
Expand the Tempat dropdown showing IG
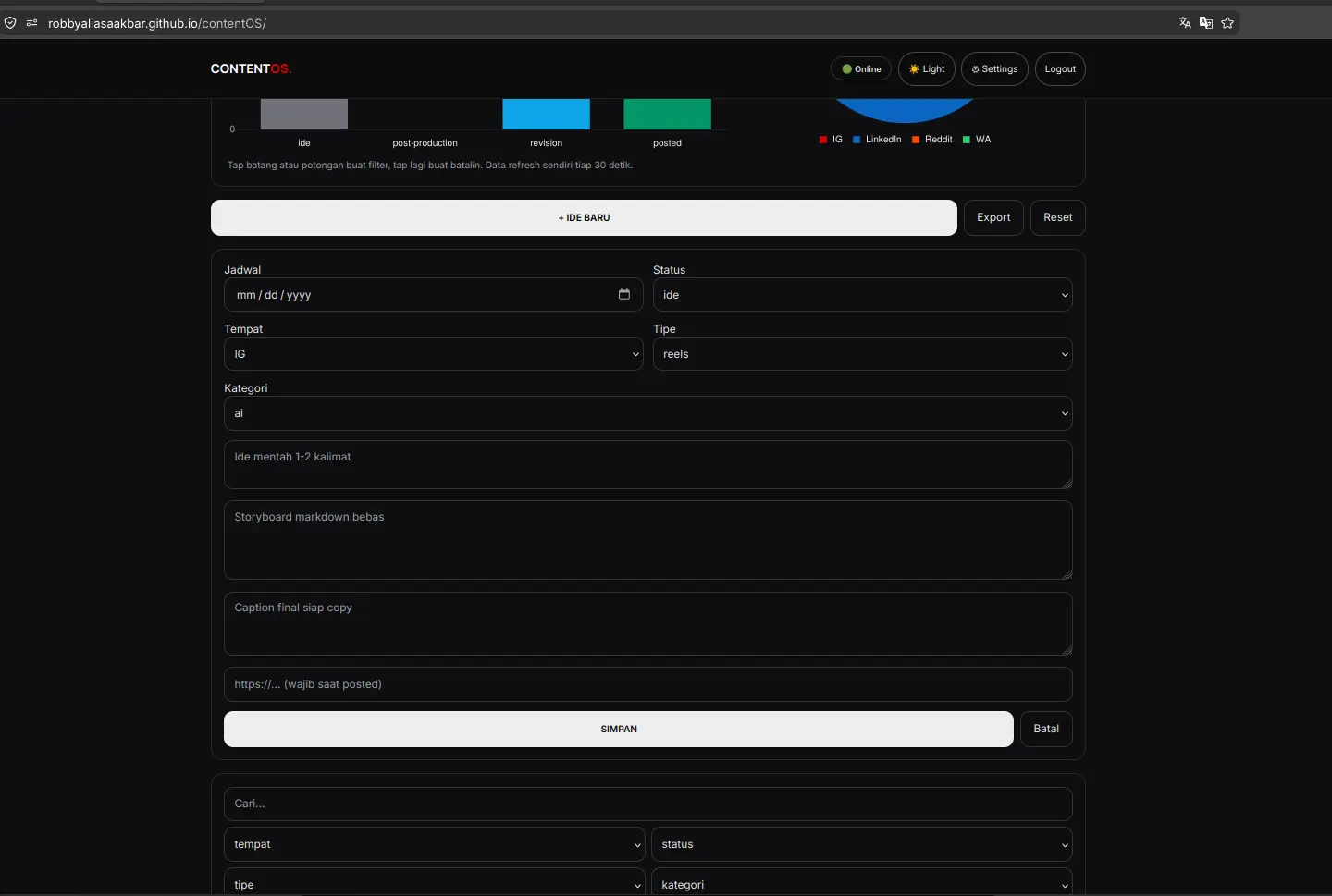[x=434, y=354]
